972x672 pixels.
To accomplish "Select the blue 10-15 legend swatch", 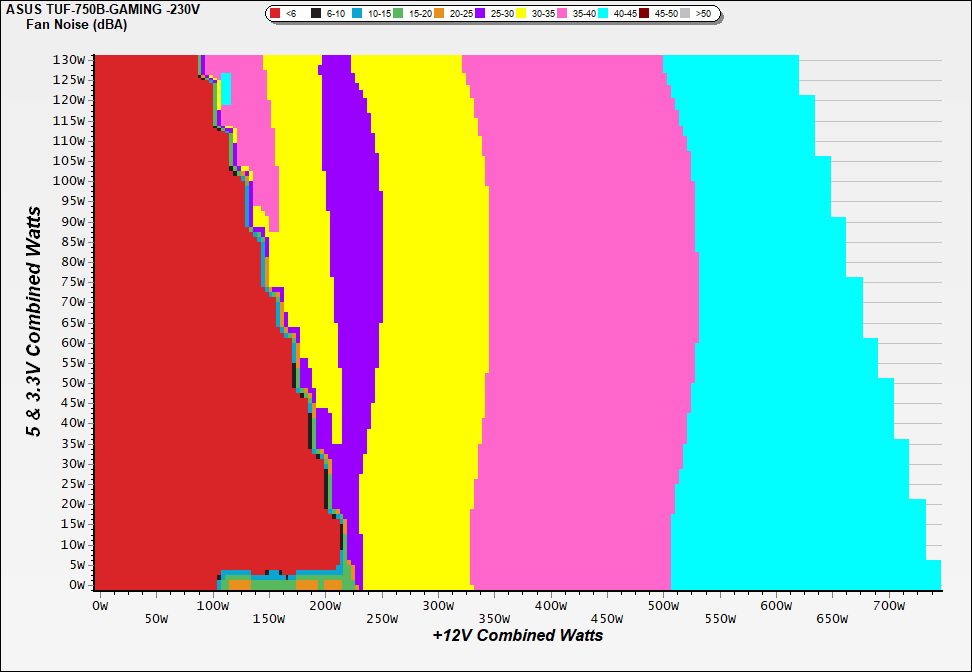I will (x=358, y=14).
